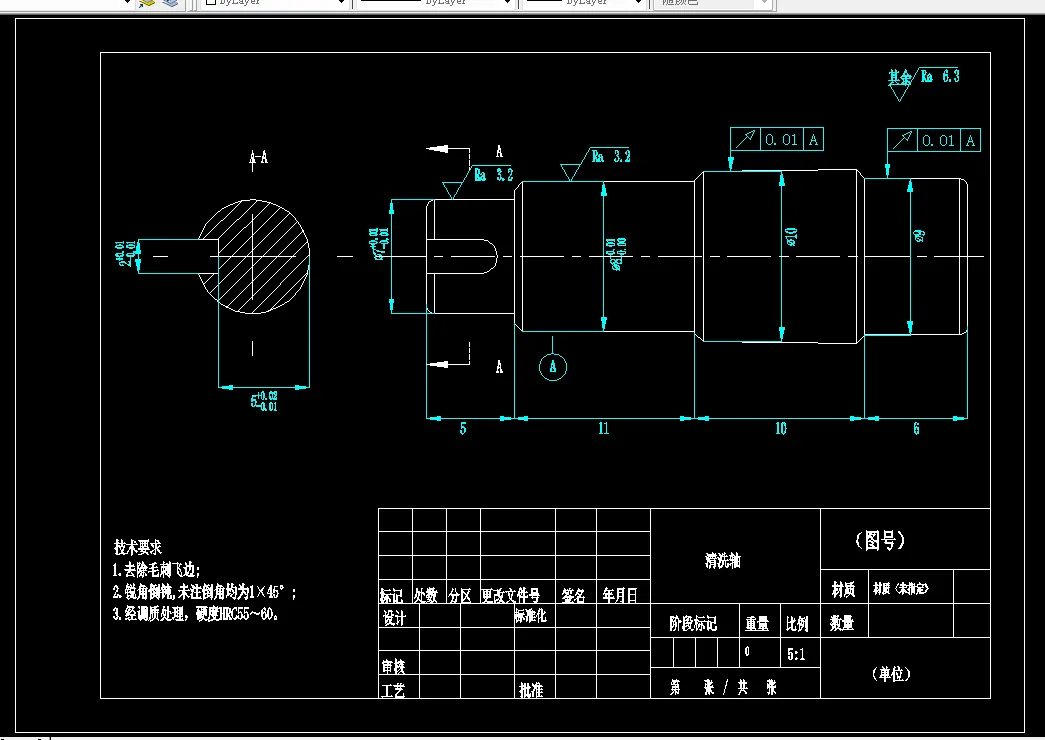Select the hatched A-A cross-section circle
Image resolution: width=1045 pixels, height=740 pixels.
pyautogui.click(x=254, y=257)
